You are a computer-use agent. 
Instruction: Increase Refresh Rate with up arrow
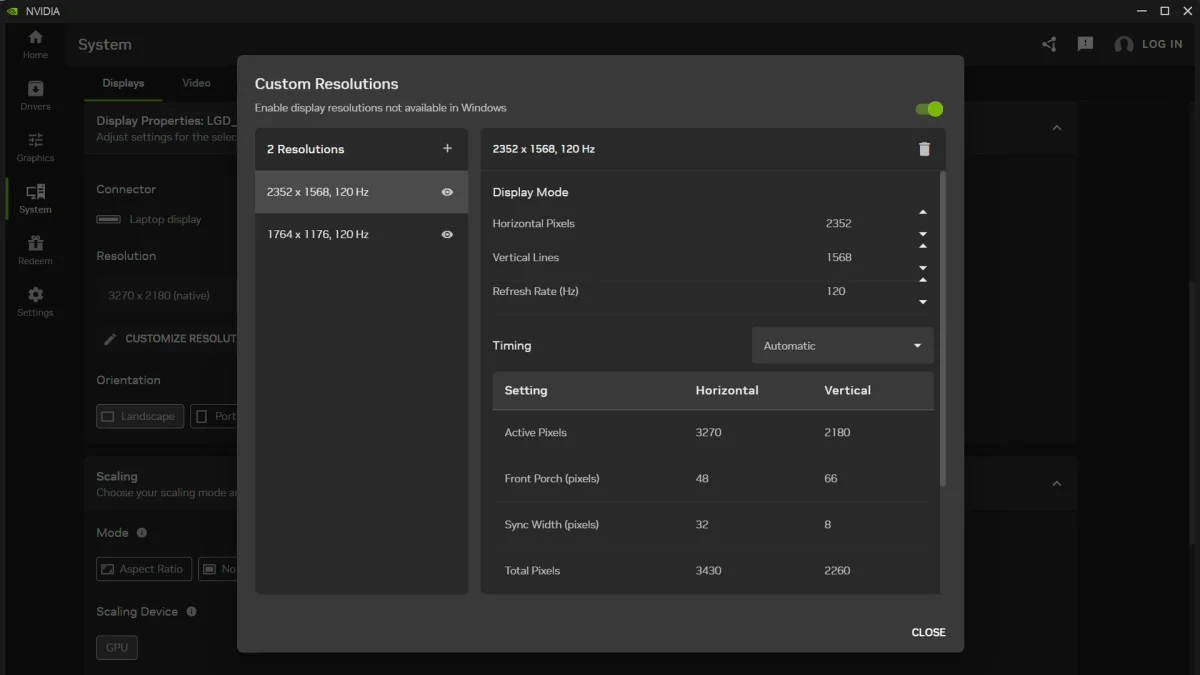[923, 280]
